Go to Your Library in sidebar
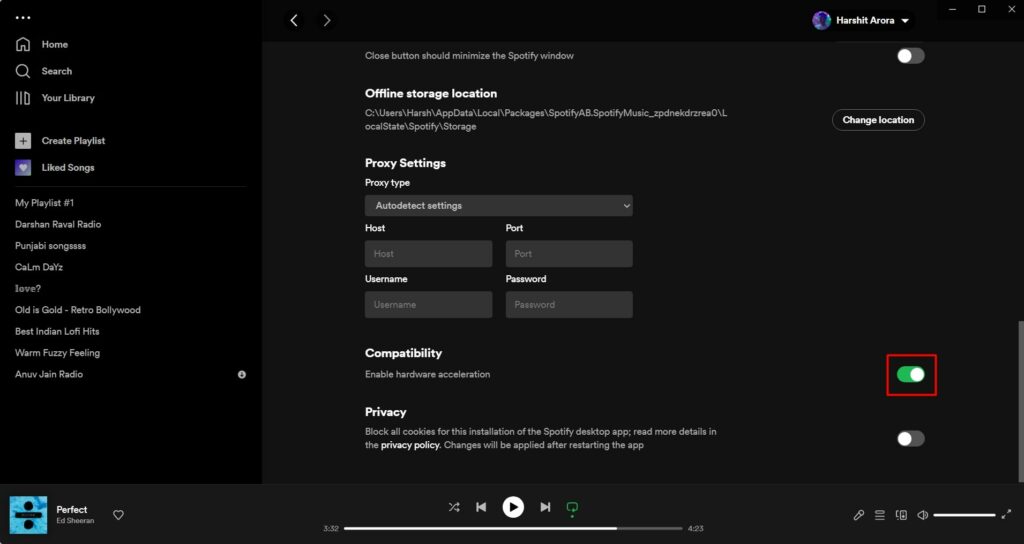The height and width of the screenshot is (544, 1024). 67,98
